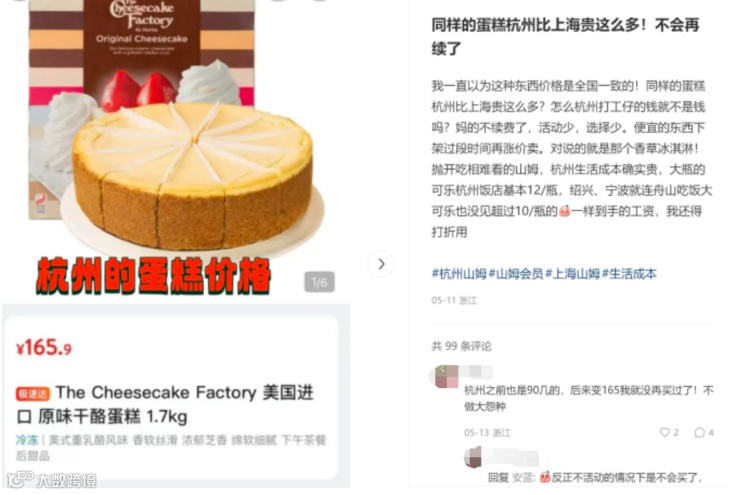This screenshot has width=731, height=495.
Task: Open the #山姆会员 hashtag
Action: [516, 274]
